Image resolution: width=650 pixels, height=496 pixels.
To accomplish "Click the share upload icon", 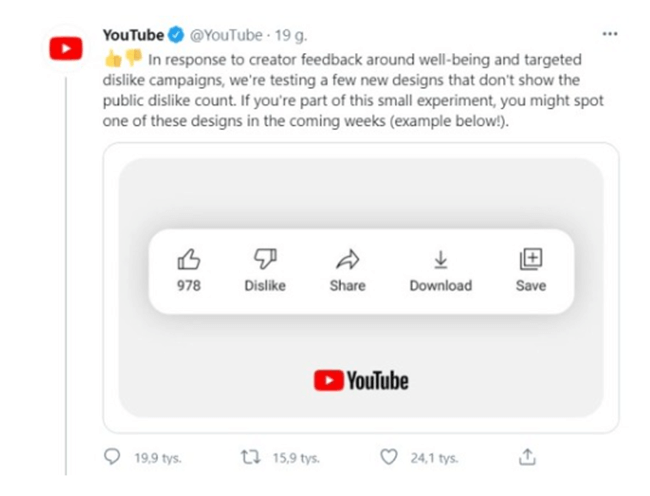I will pos(527,457).
